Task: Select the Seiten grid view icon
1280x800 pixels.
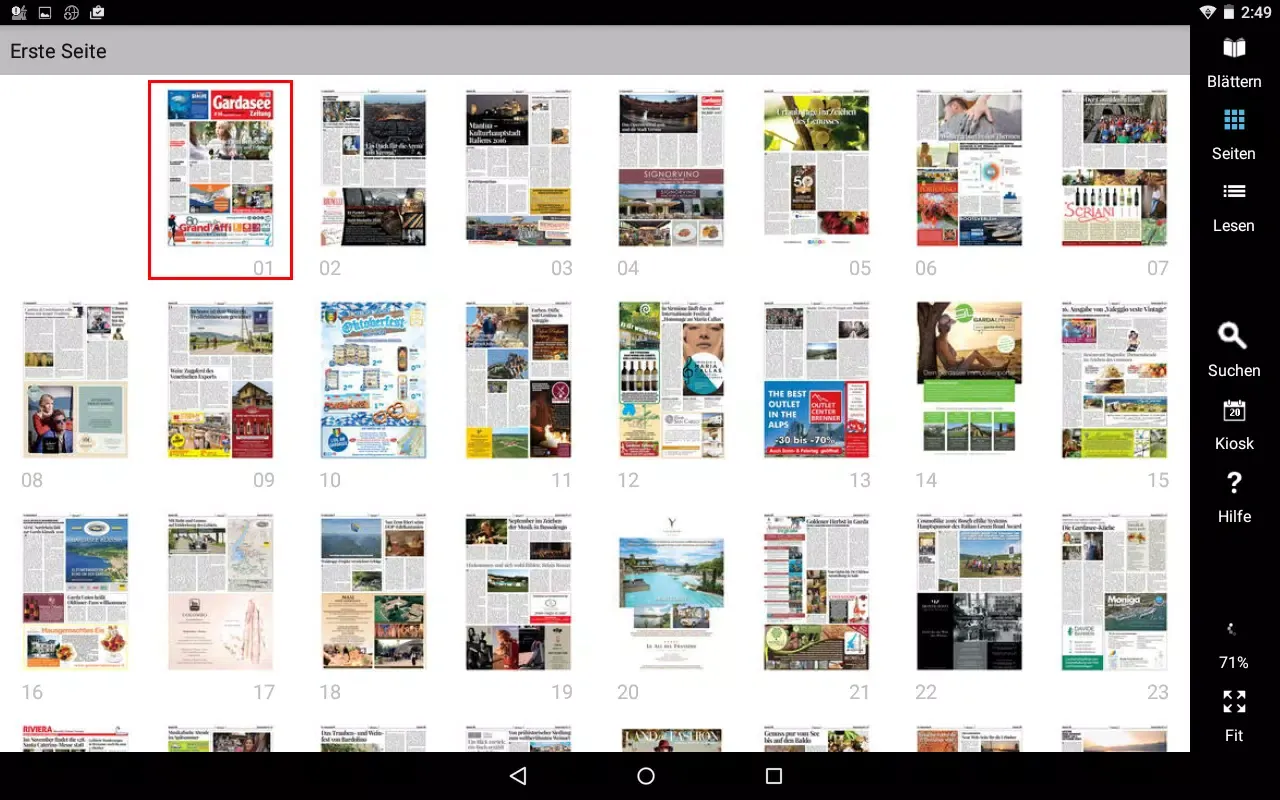Action: click(1234, 120)
